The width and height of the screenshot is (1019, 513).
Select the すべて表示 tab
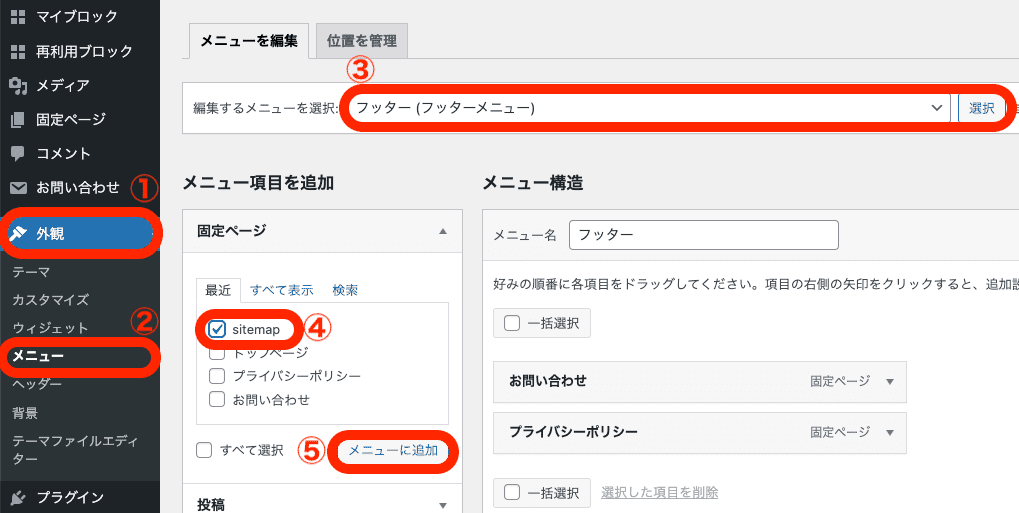coord(281,290)
